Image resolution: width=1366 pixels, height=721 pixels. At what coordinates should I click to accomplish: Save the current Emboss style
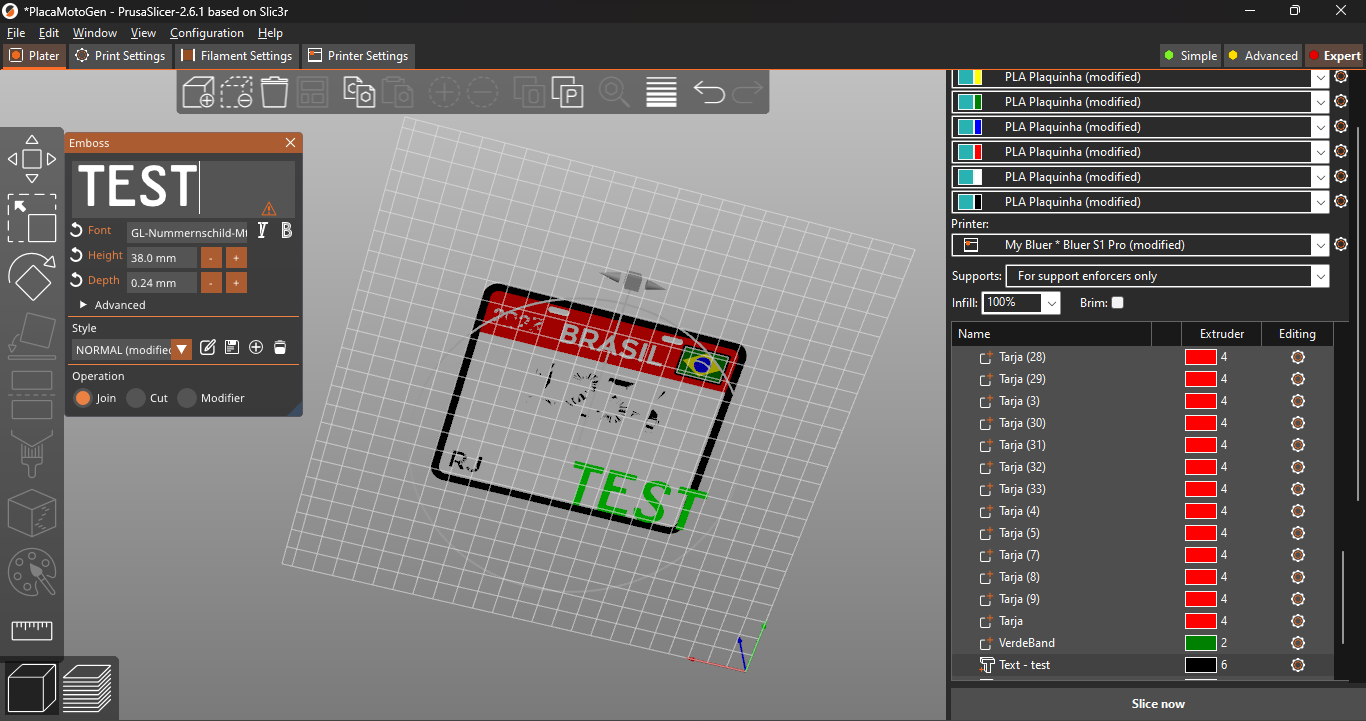[x=231, y=348]
